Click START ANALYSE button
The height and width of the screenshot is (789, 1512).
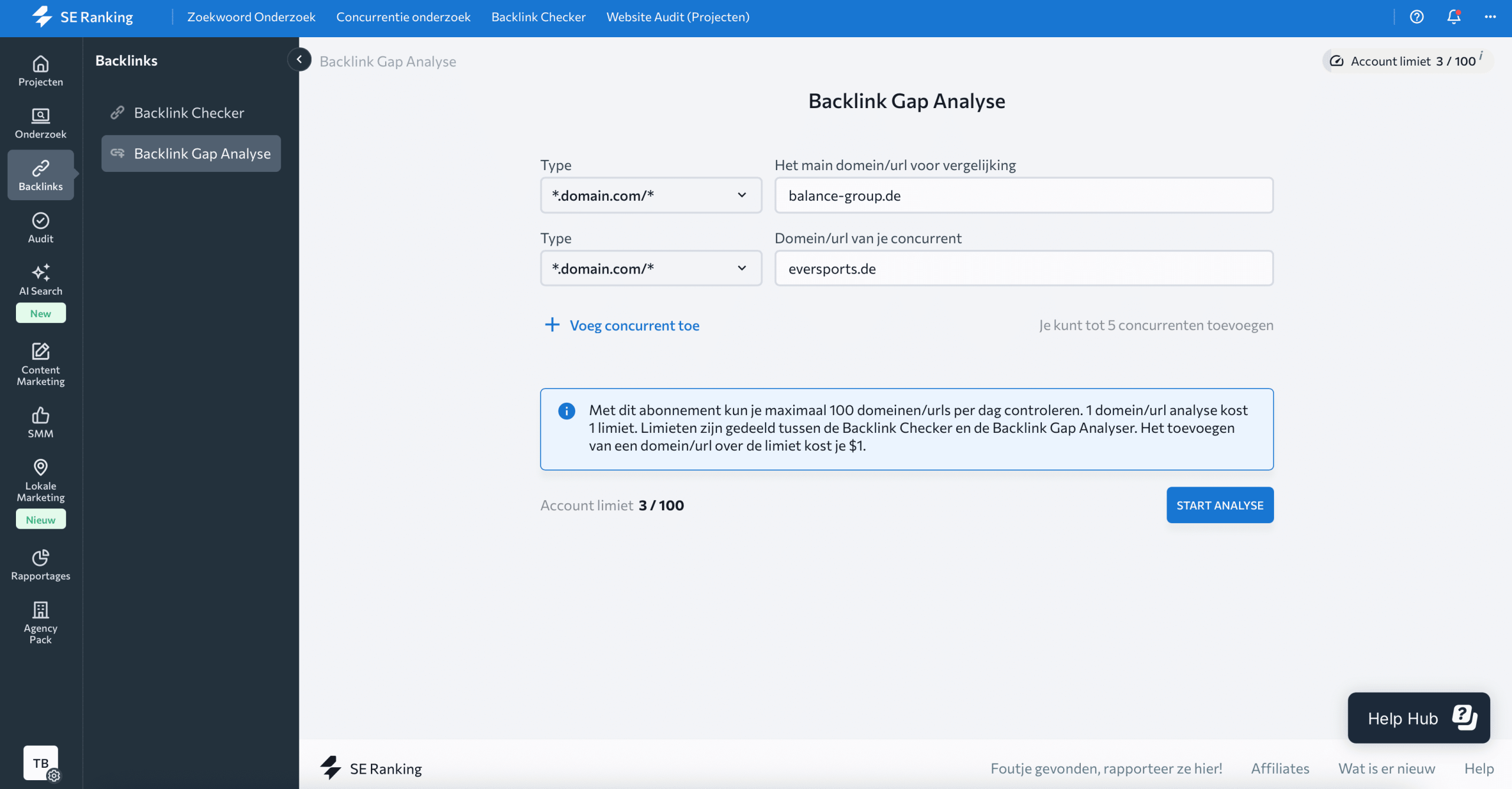pos(1220,505)
